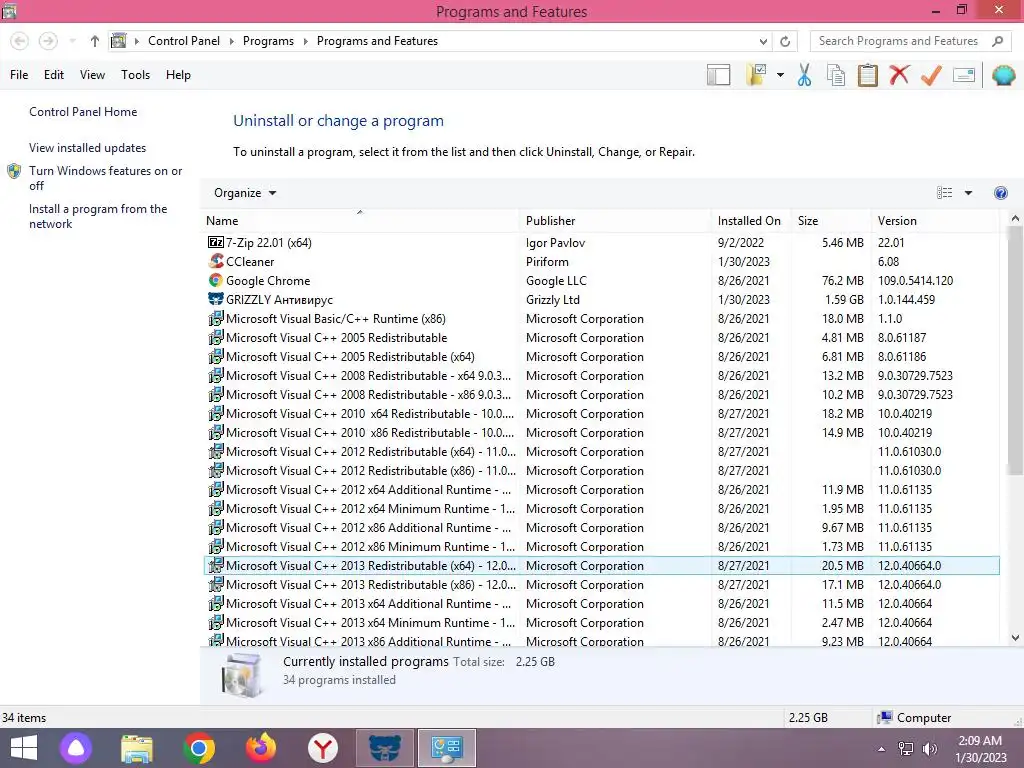
Task: Go up one level with up arrow
Action: [95, 41]
